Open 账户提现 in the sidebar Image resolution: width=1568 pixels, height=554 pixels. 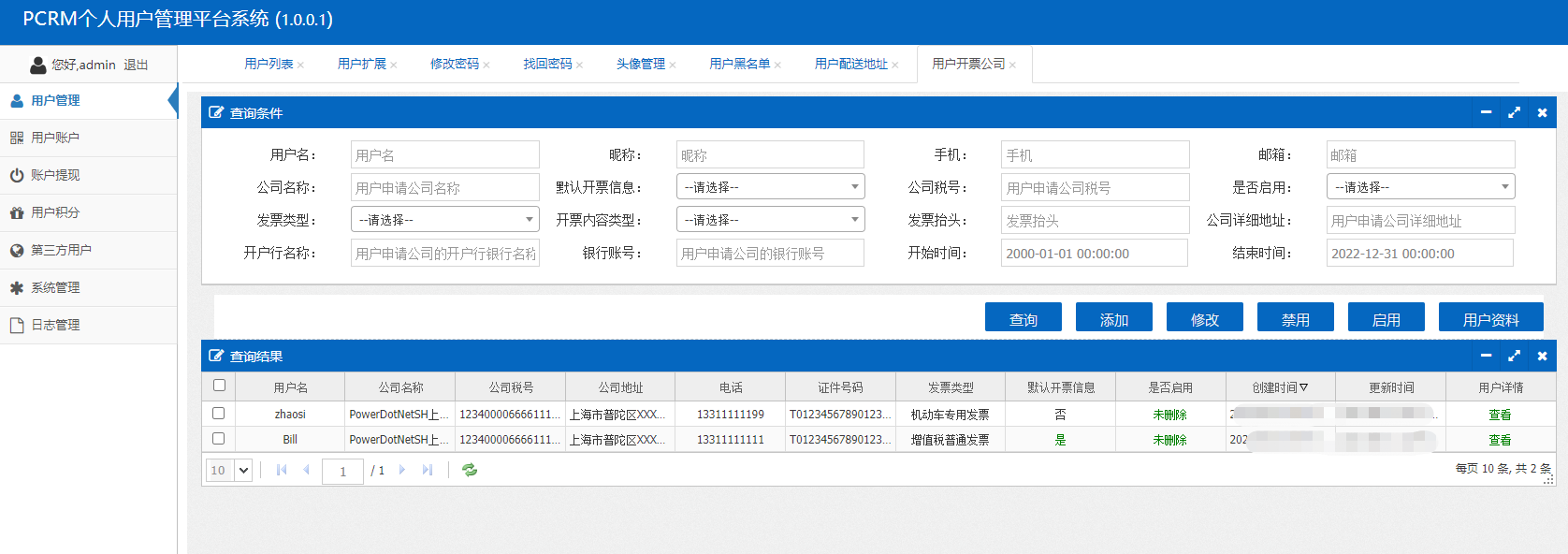click(x=55, y=175)
